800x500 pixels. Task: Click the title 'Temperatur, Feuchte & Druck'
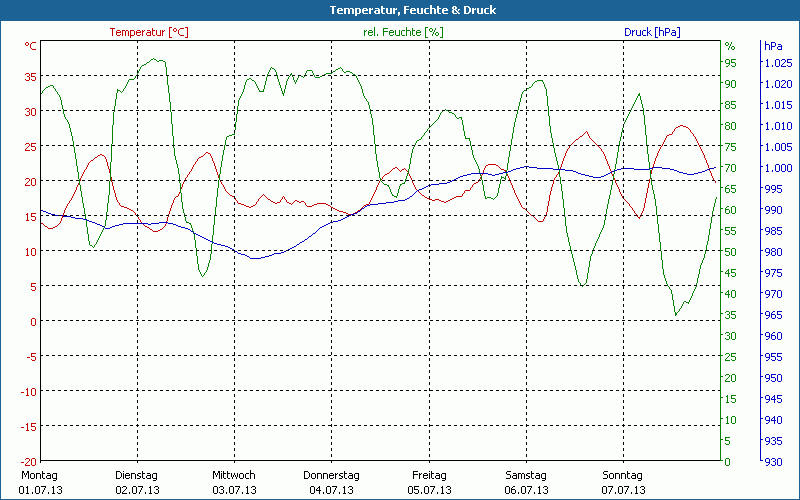413,10
